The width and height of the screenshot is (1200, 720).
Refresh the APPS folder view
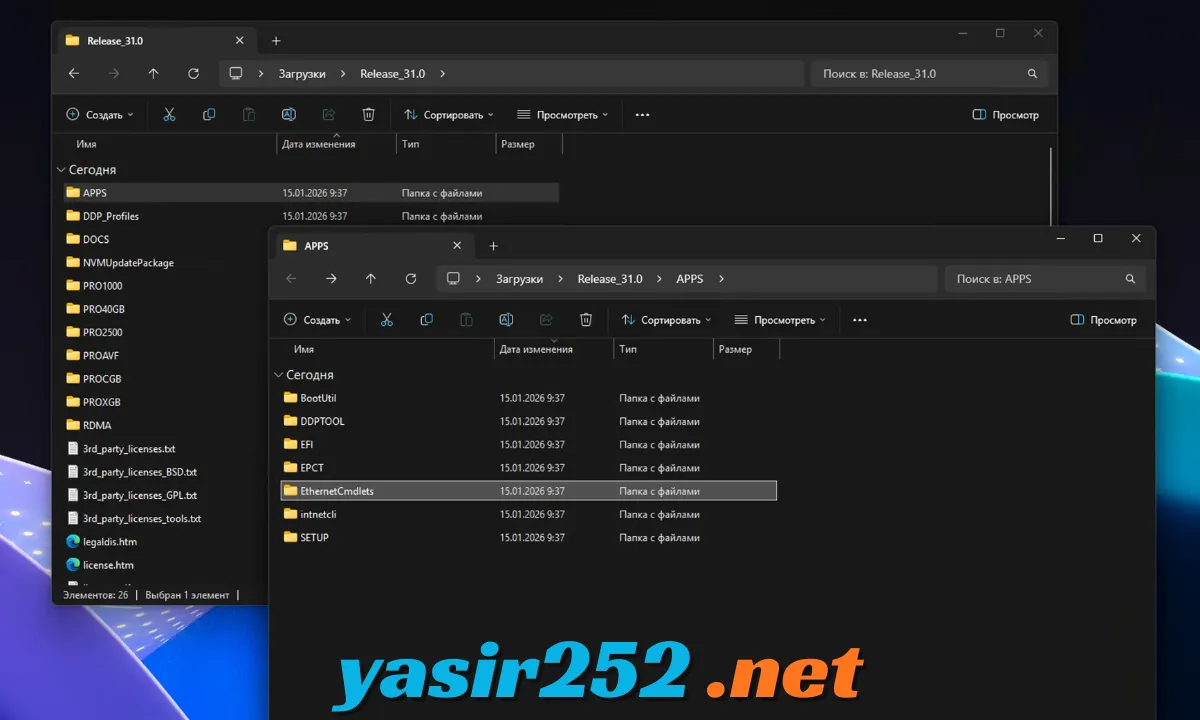coord(411,279)
